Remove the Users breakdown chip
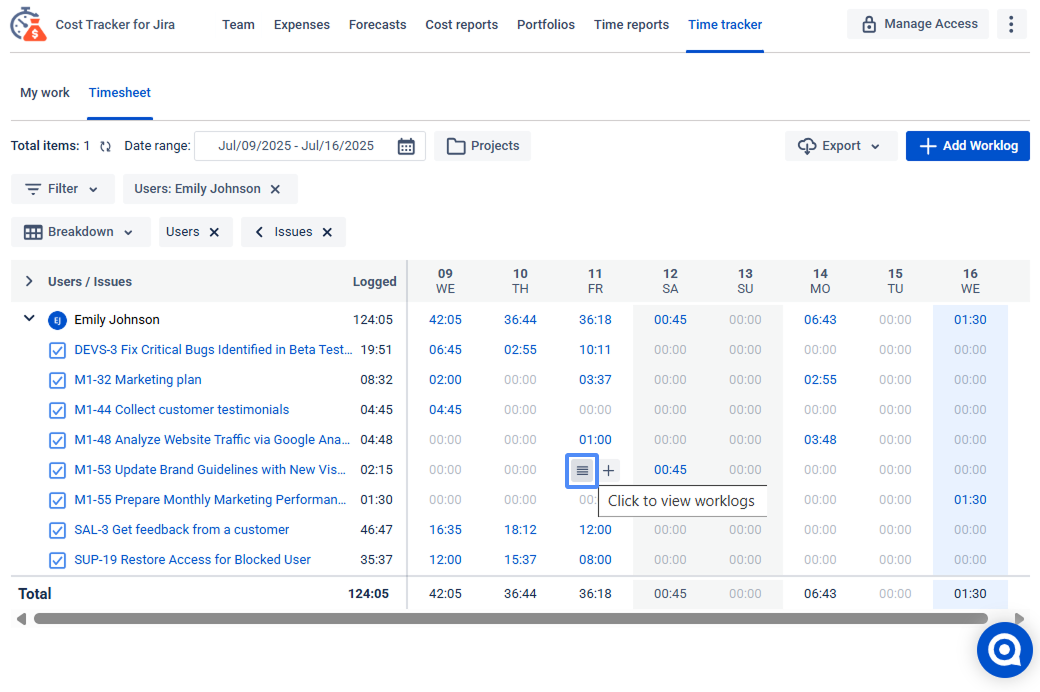This screenshot has width=1040, height=692. (214, 232)
